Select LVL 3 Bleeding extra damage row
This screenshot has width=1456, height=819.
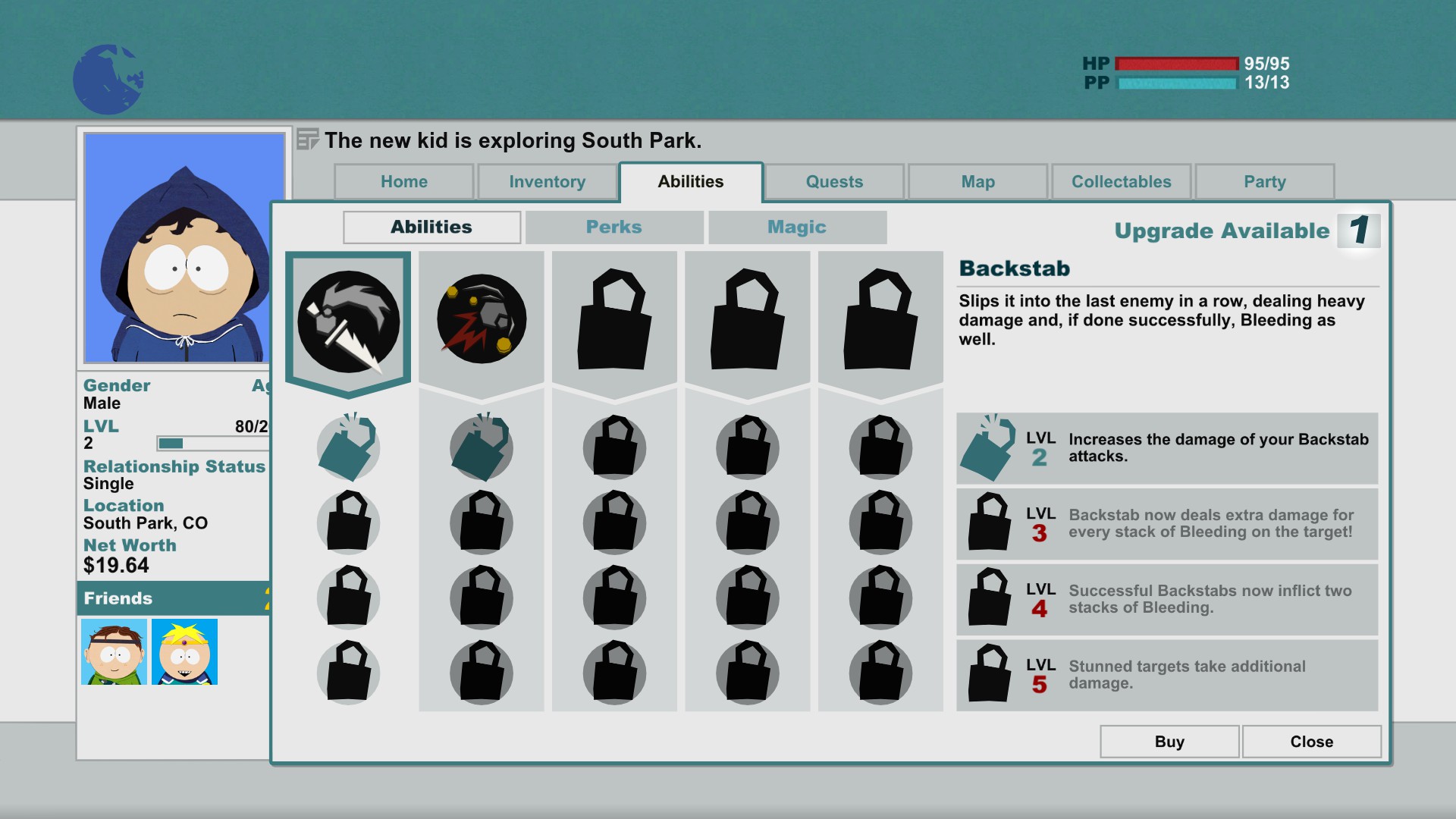point(1167,523)
